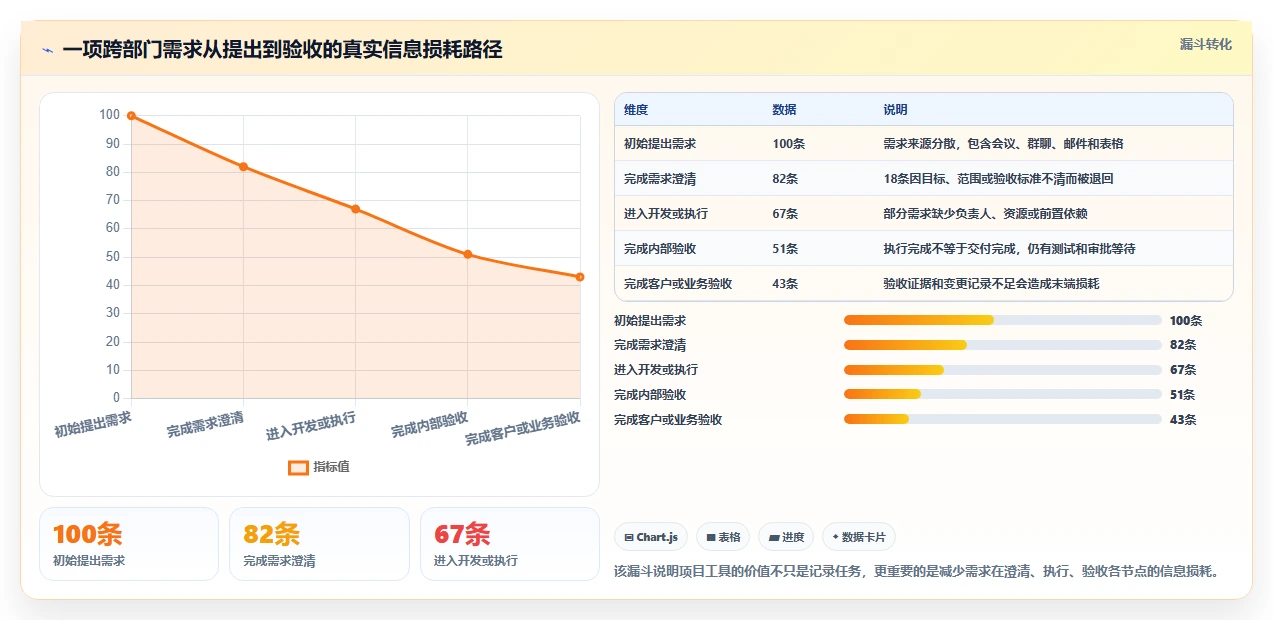
Task: Click the 51条 value in the table
Action: pyautogui.click(x=786, y=249)
